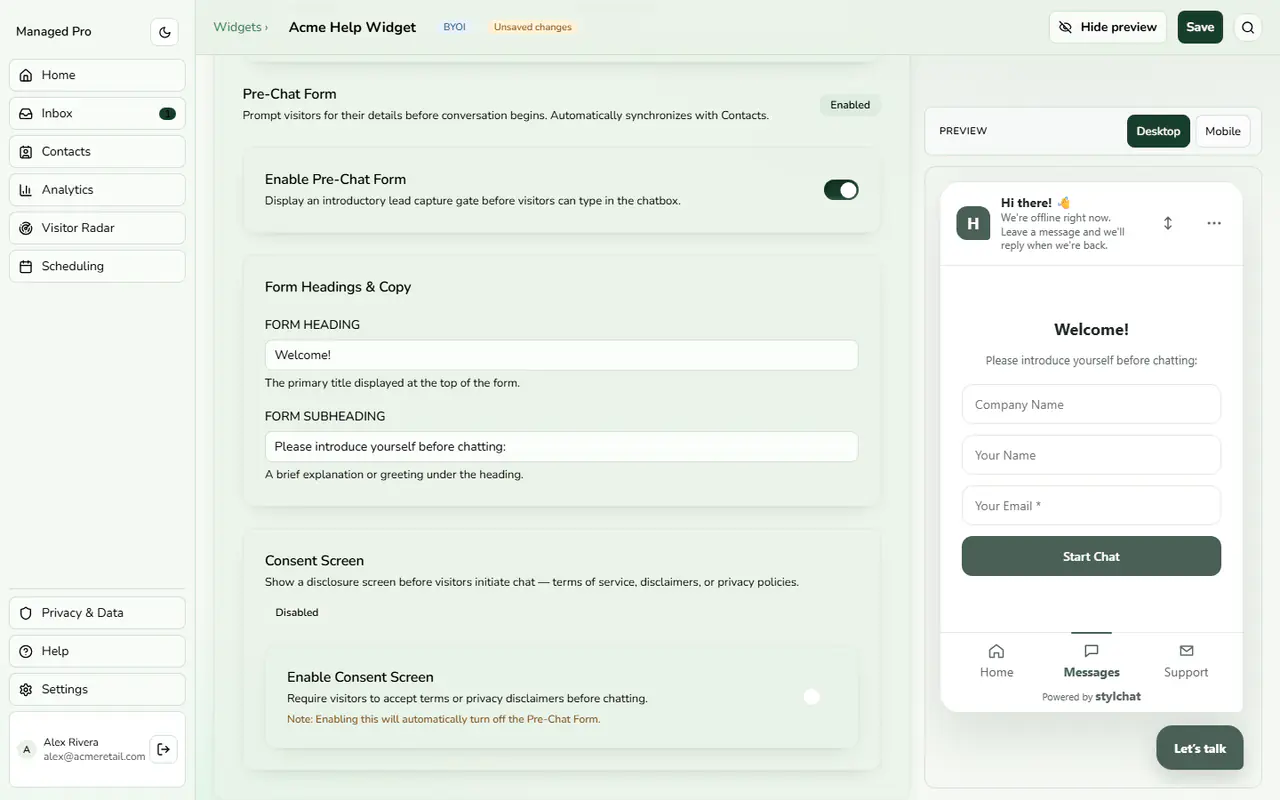Click the logout icon beside Alex Rivera

pyautogui.click(x=164, y=748)
